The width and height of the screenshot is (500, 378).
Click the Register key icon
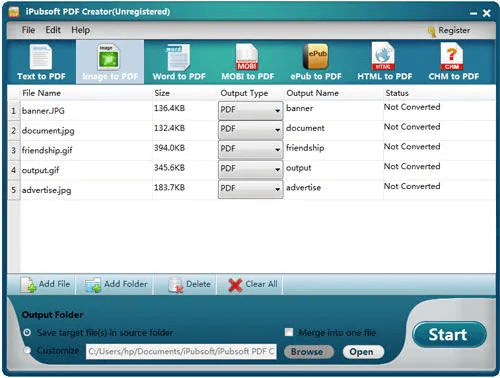pyautogui.click(x=431, y=31)
